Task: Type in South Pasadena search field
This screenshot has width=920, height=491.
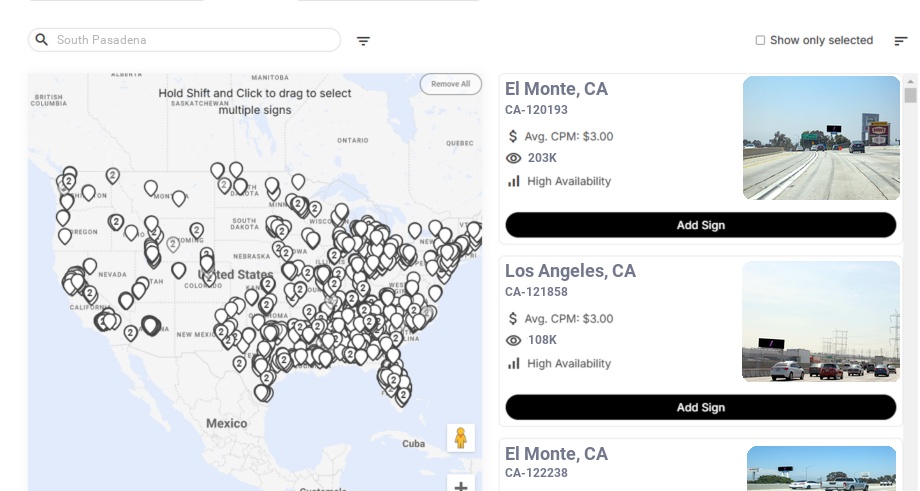Action: 190,40
